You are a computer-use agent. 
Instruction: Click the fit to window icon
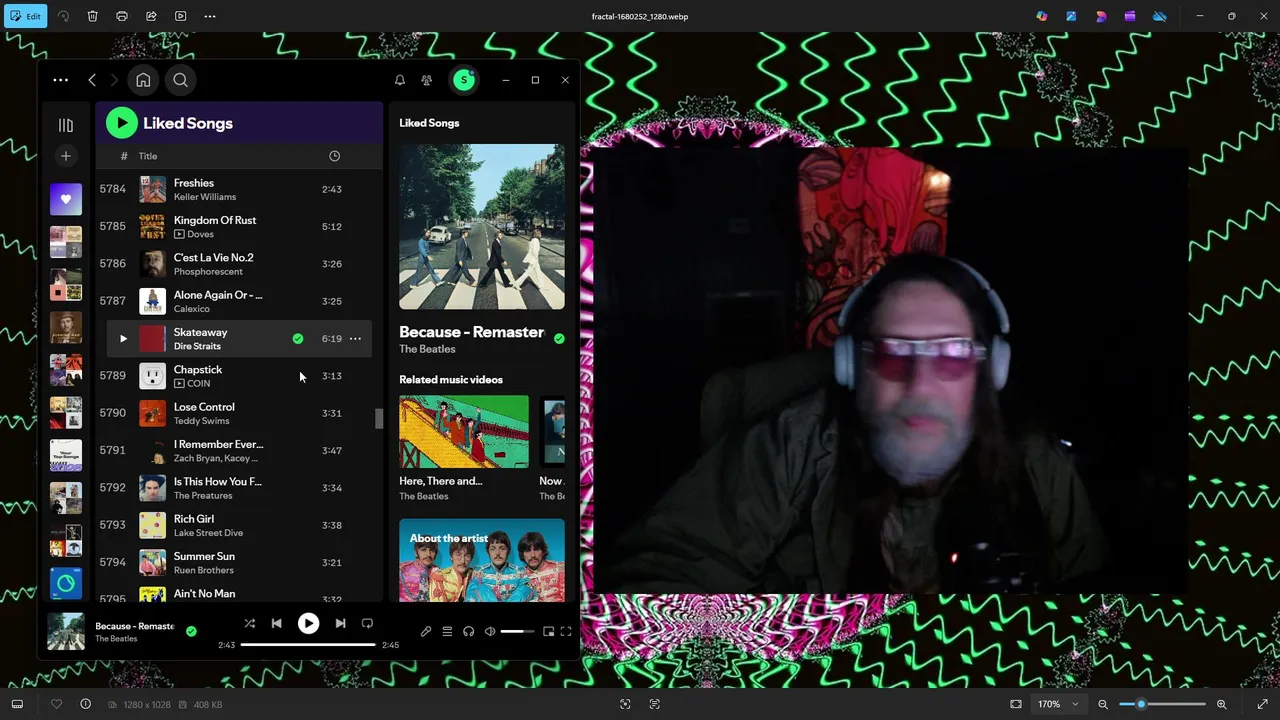click(1016, 704)
